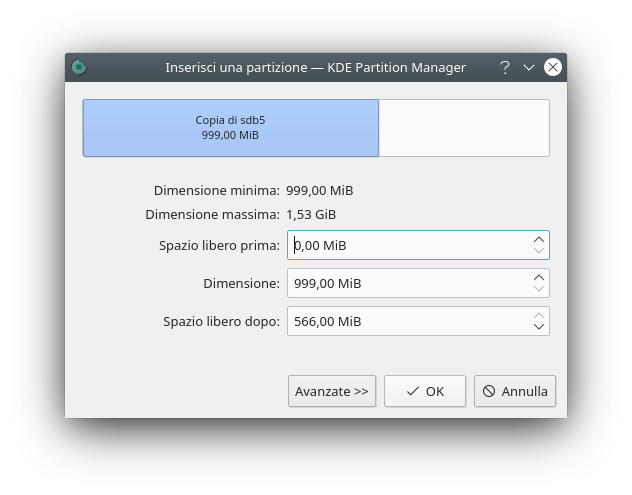Click the KDE Partition Manager app icon
The image size is (632, 495).
point(79,68)
